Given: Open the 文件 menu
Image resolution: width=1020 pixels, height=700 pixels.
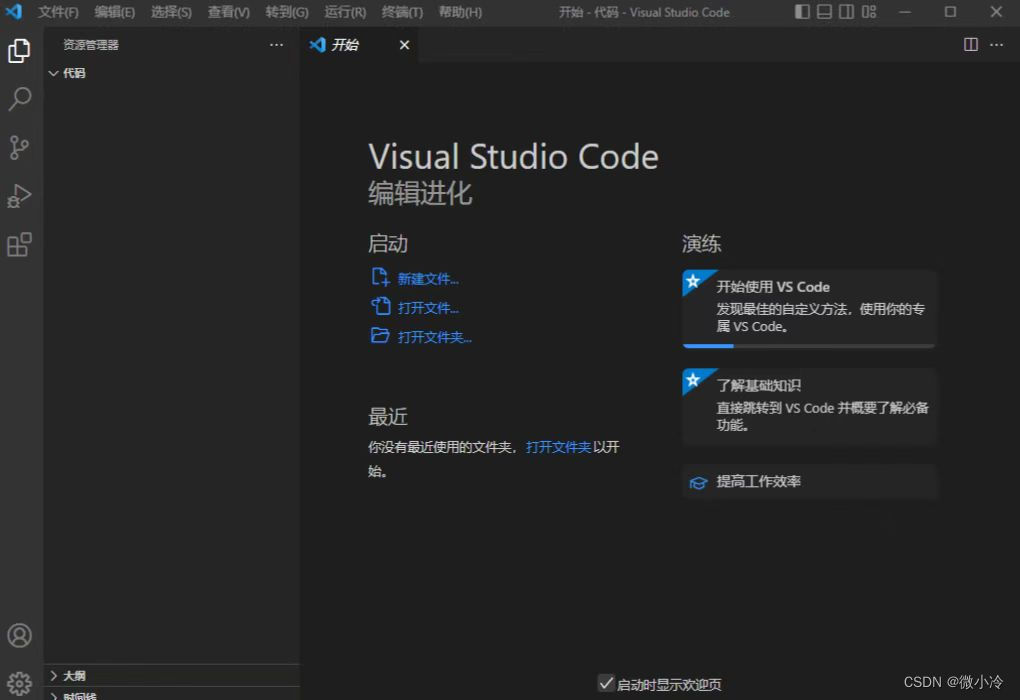Looking at the screenshot, I should tap(57, 12).
